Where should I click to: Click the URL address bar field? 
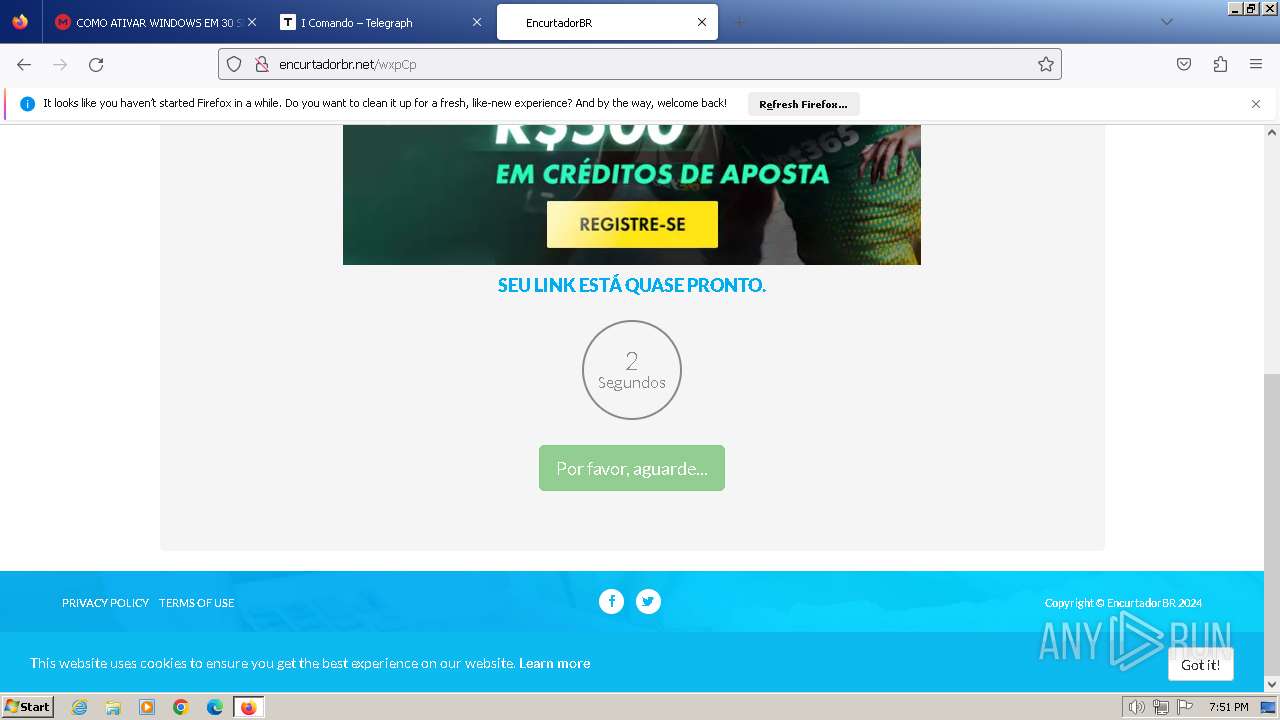click(x=640, y=64)
